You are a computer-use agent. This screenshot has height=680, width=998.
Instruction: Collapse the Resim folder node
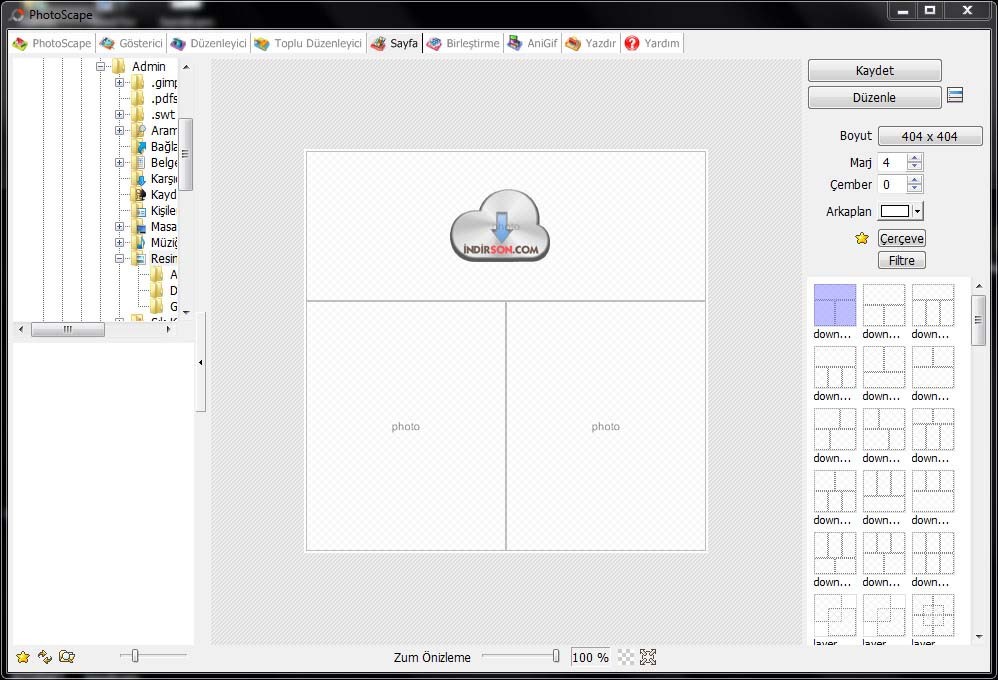(119, 259)
